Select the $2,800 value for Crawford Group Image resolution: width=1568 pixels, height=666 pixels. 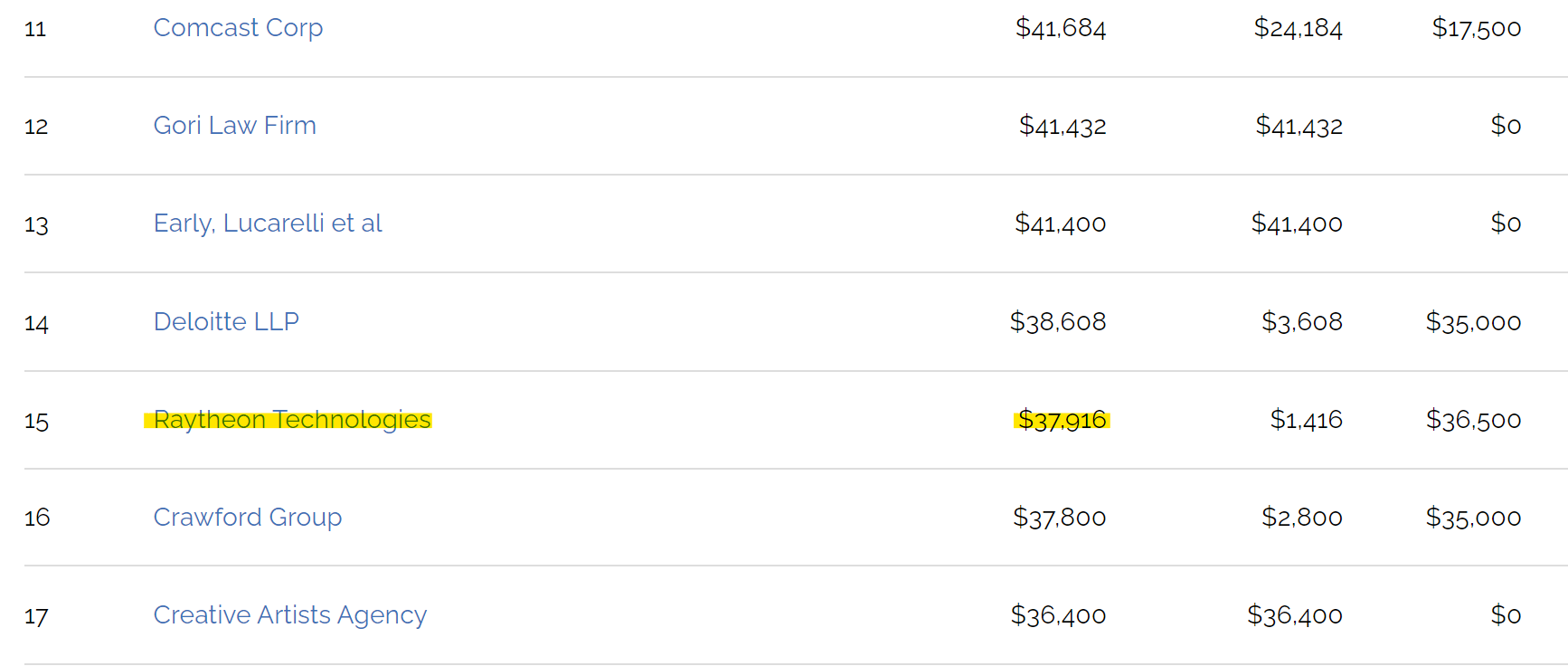coord(1301,518)
